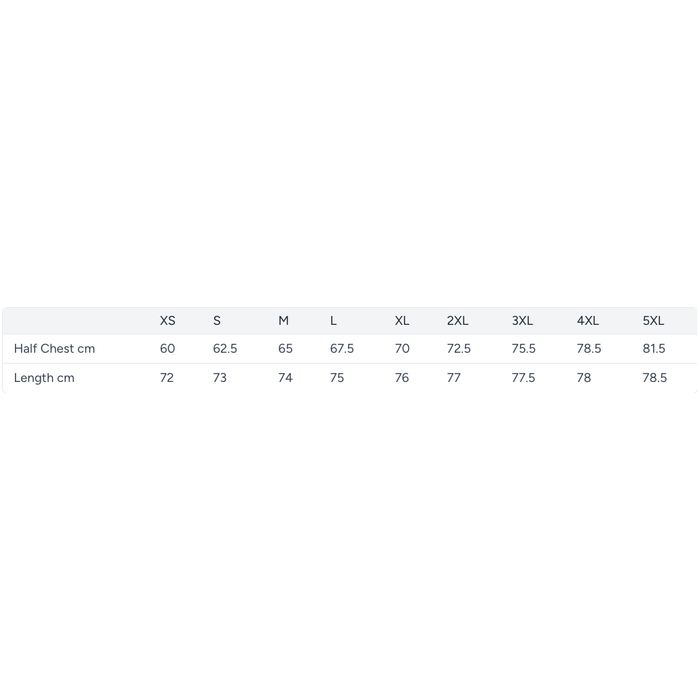Click the XL size column header

tap(402, 321)
